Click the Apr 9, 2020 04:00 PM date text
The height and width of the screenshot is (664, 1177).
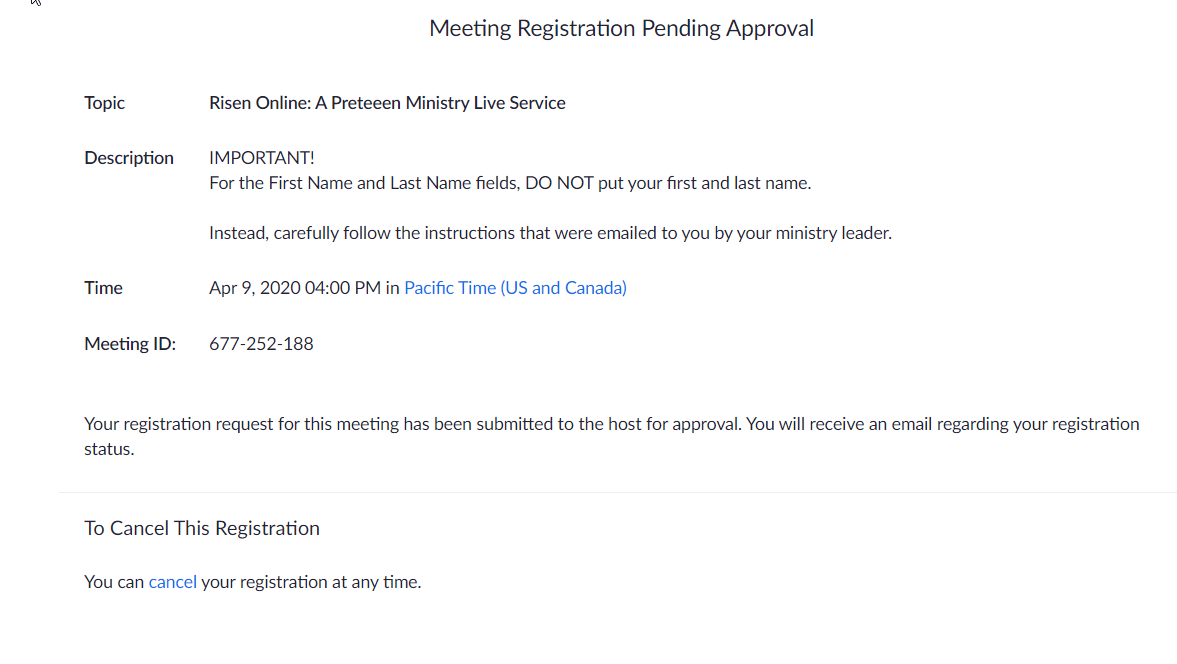tap(295, 288)
